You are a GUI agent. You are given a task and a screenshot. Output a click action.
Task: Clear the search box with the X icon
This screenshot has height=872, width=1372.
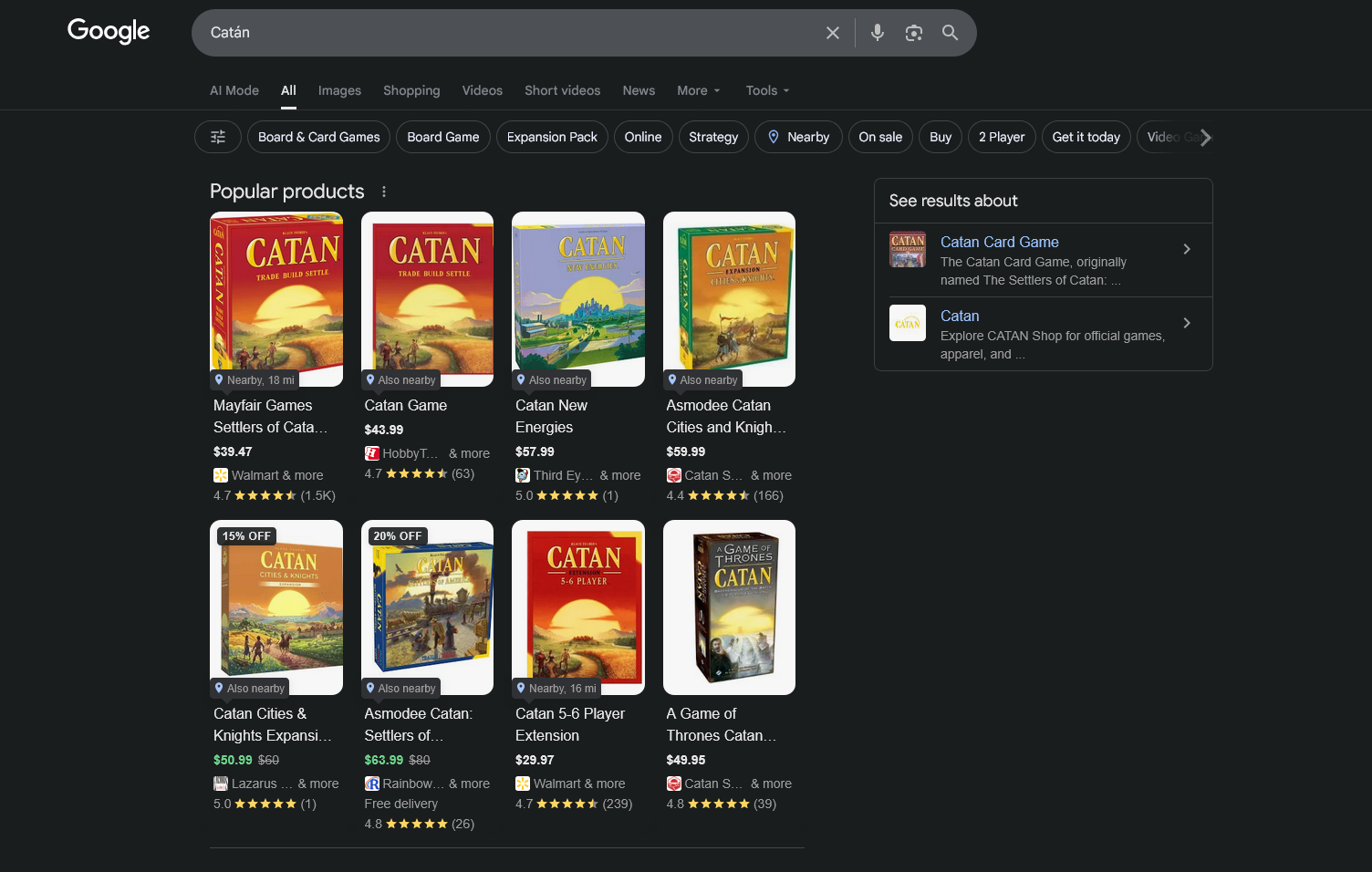(833, 33)
